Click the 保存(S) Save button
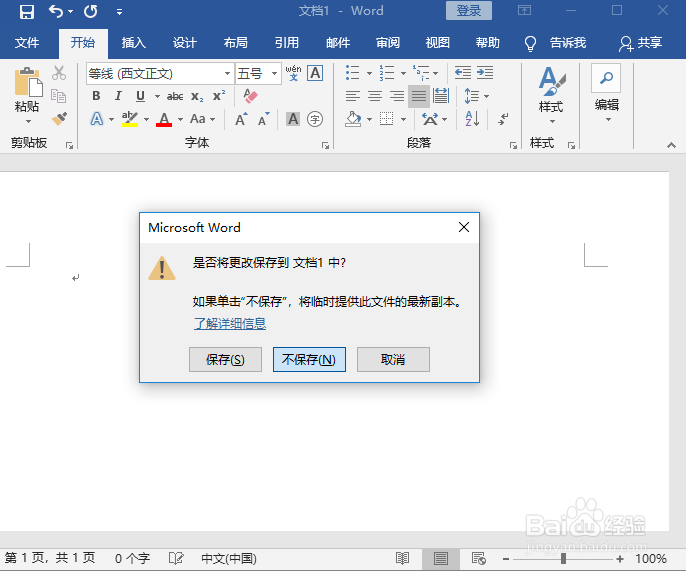This screenshot has width=686, height=571. (x=225, y=360)
